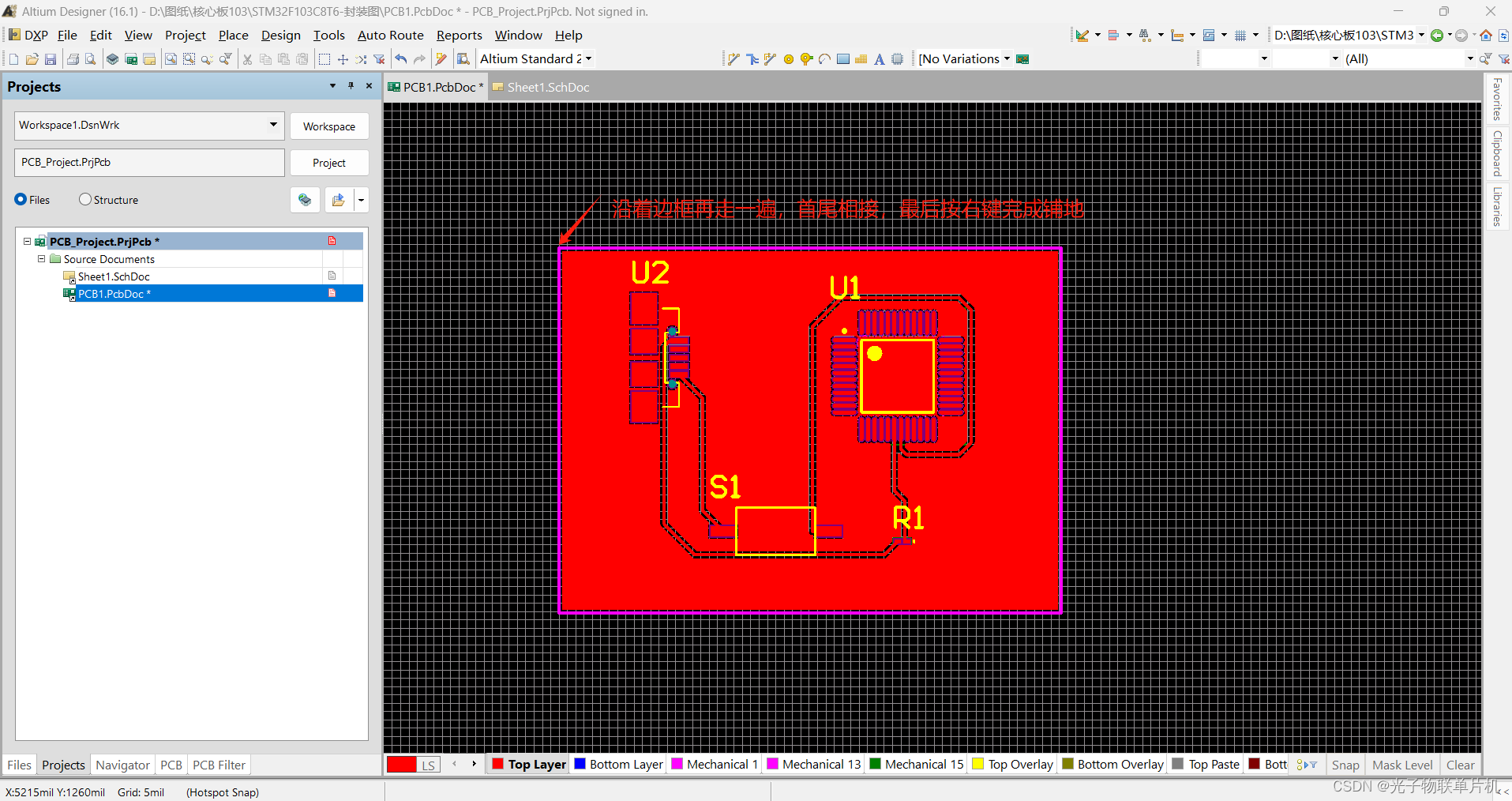Switch to the PCB Filter panel tab
The height and width of the screenshot is (801, 1512).
coord(219,765)
